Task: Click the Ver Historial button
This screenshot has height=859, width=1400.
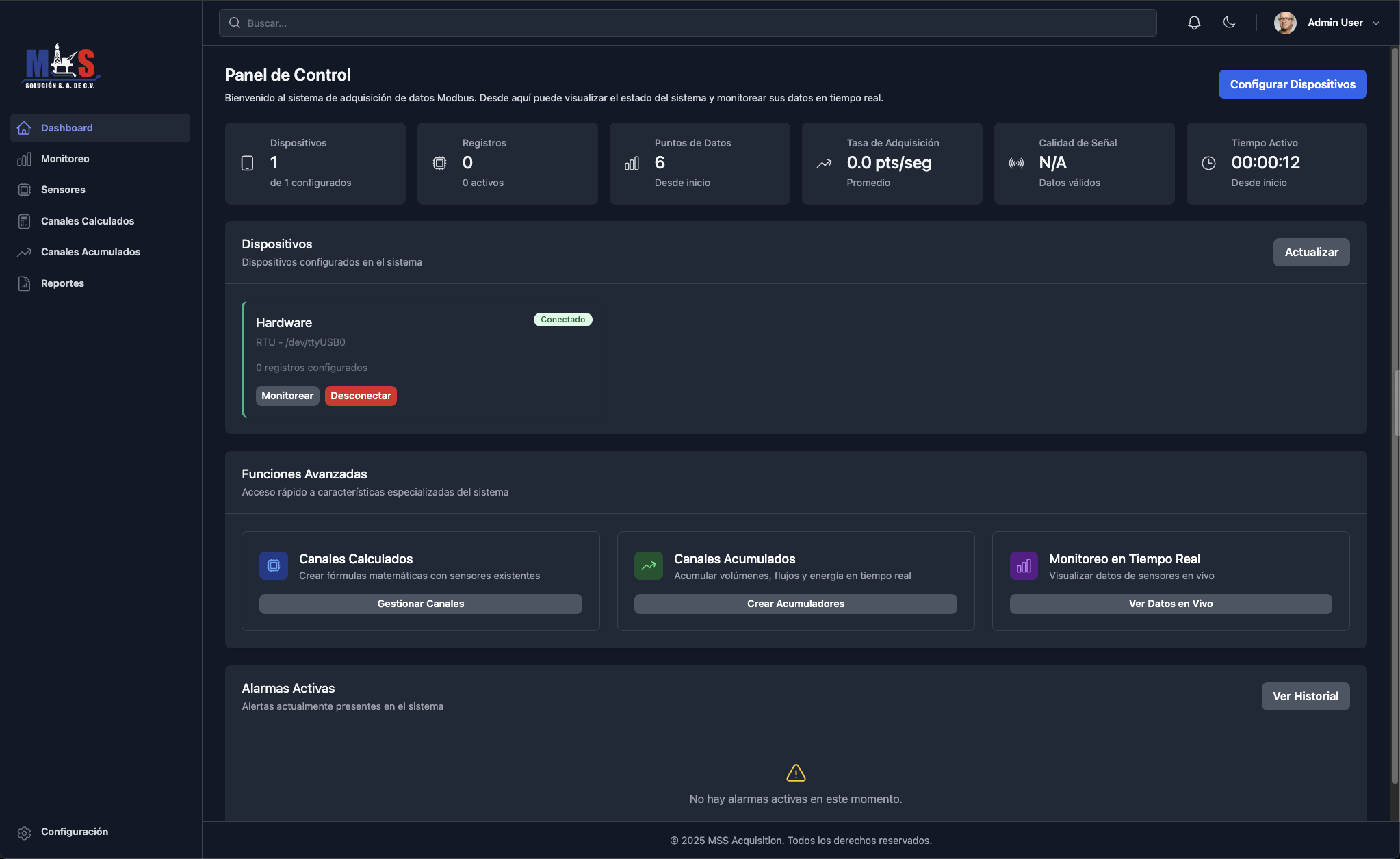Action: point(1305,696)
